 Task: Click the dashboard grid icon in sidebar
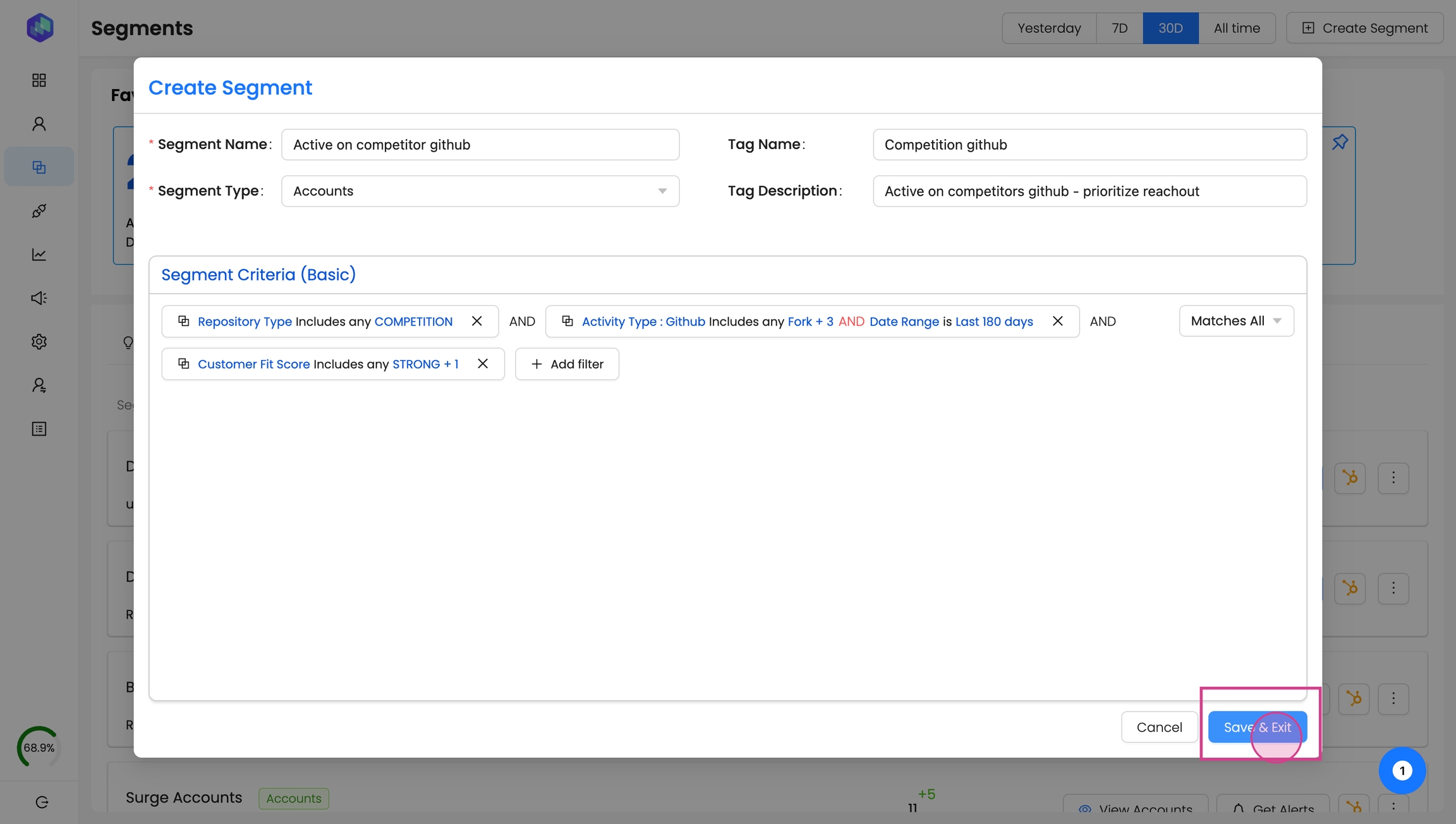39,80
